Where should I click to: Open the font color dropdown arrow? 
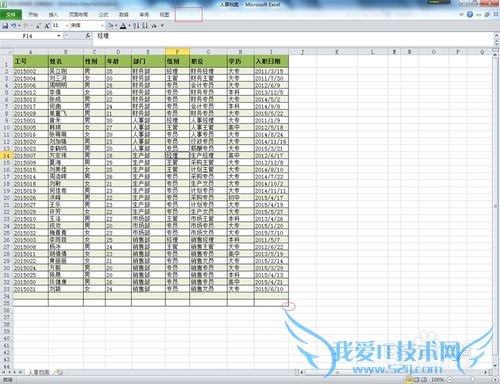(129, 26)
